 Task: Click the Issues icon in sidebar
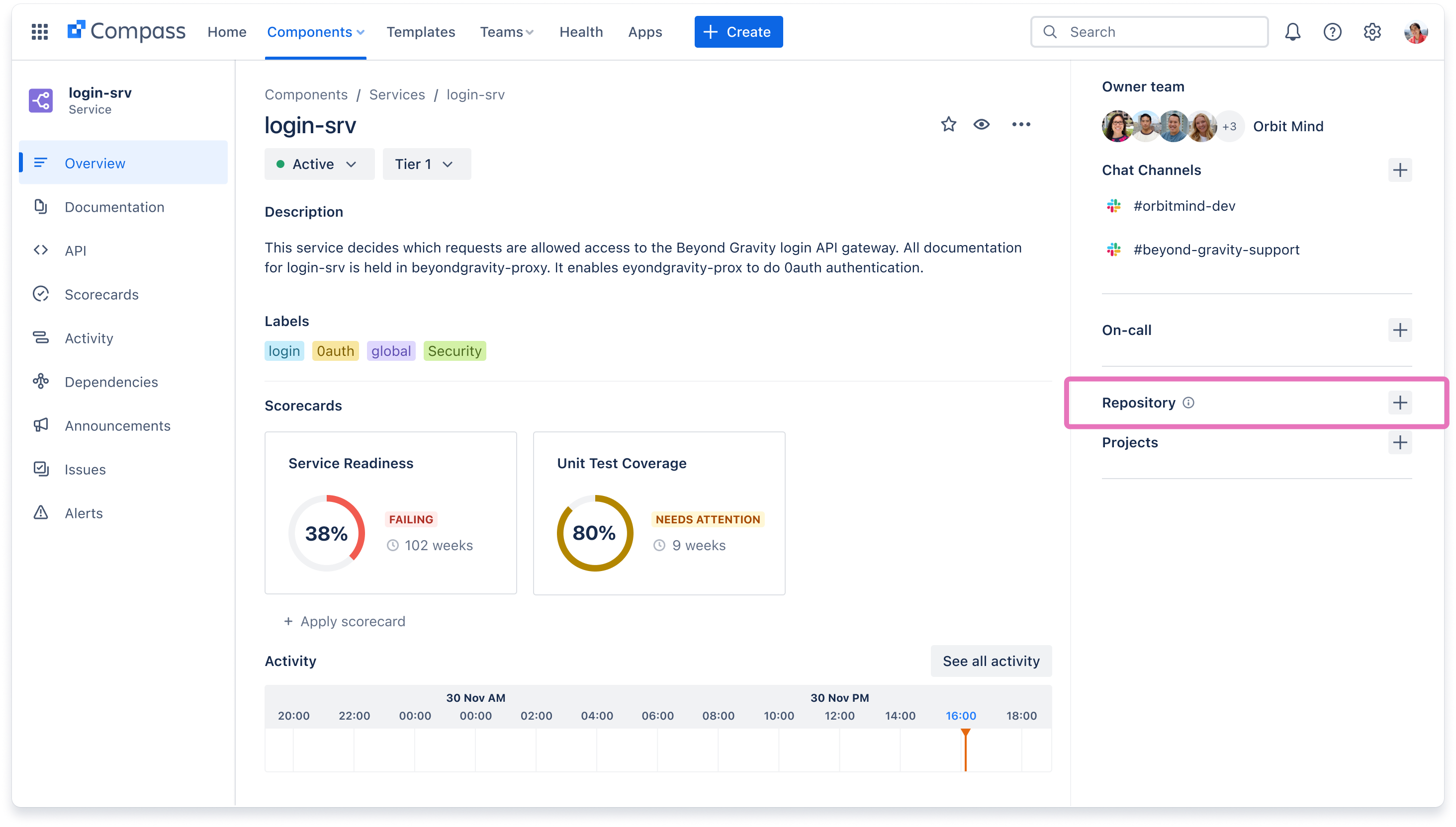coord(40,468)
